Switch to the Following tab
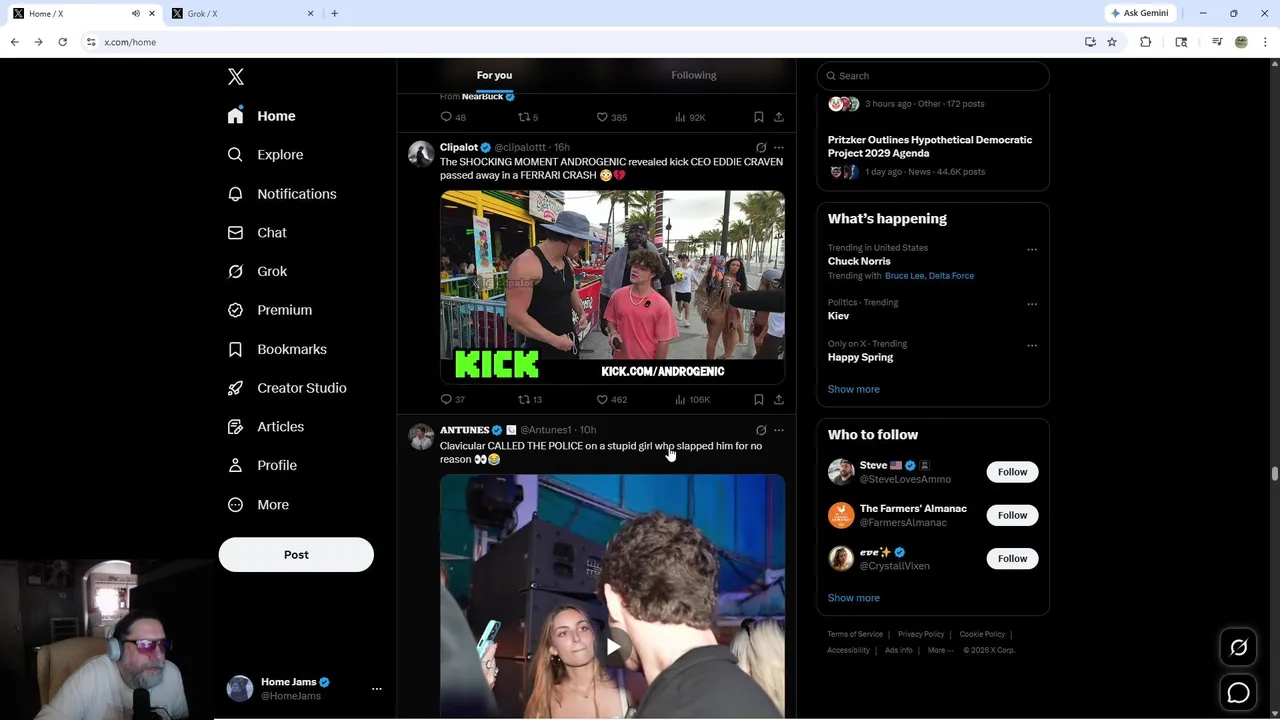The image size is (1280, 720). click(x=693, y=75)
